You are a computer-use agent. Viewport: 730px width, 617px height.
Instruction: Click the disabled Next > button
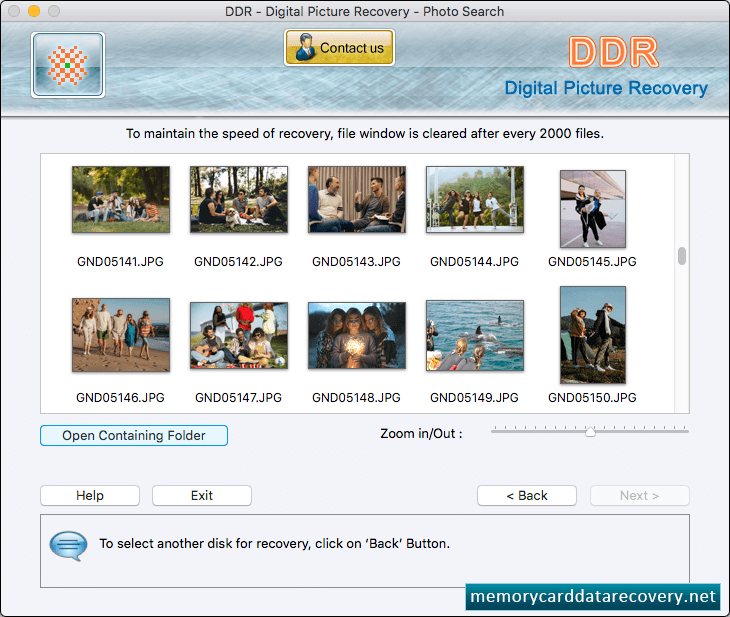(640, 495)
